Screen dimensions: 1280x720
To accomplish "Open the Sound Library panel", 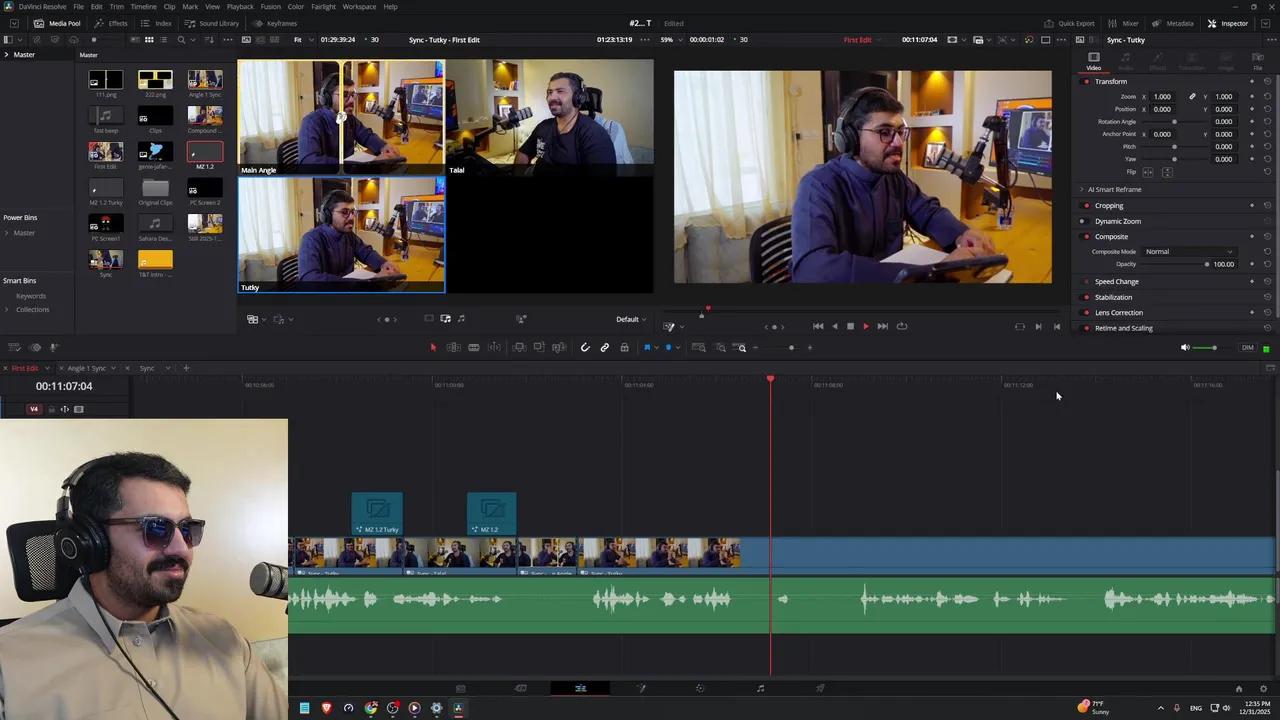I will pos(212,23).
